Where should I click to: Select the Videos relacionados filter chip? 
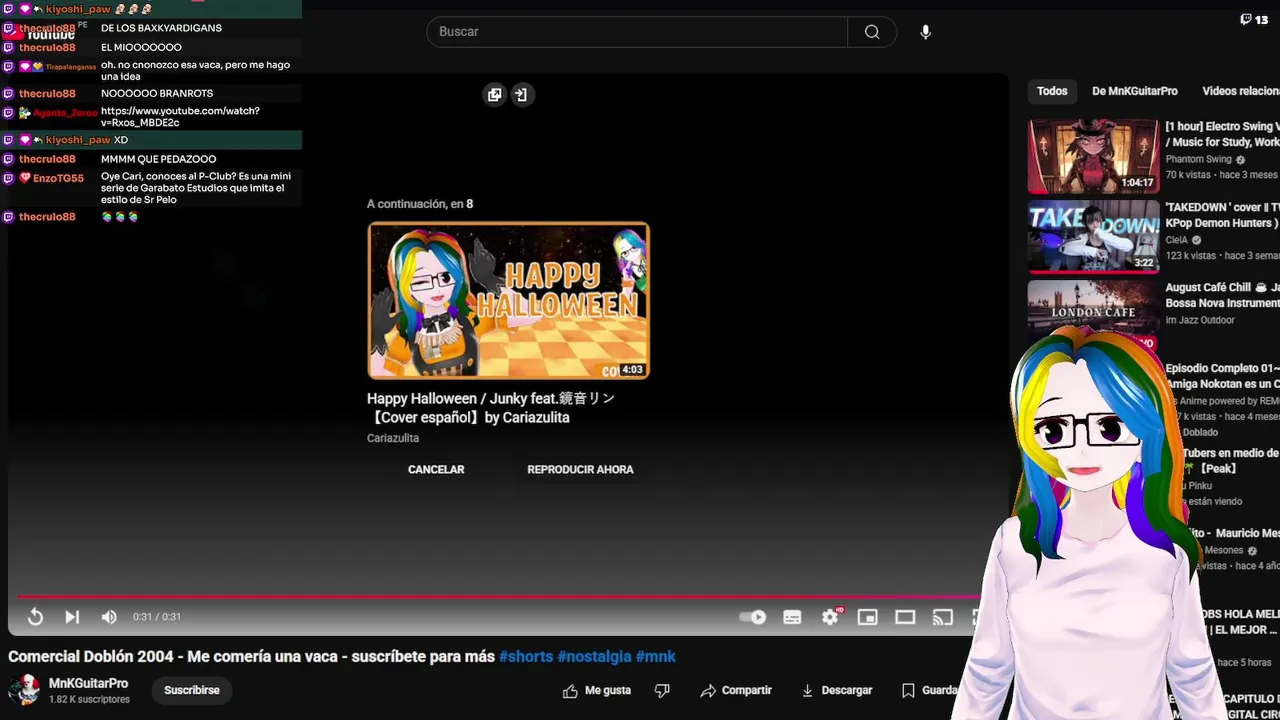tap(1240, 91)
